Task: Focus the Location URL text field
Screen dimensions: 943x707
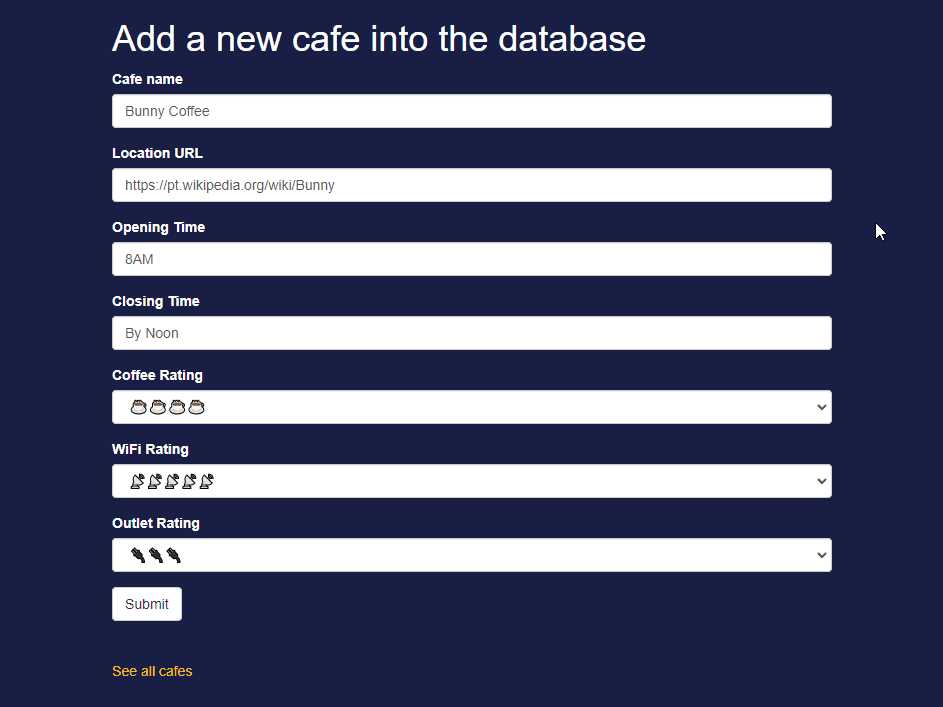Action: pyautogui.click(x=472, y=185)
